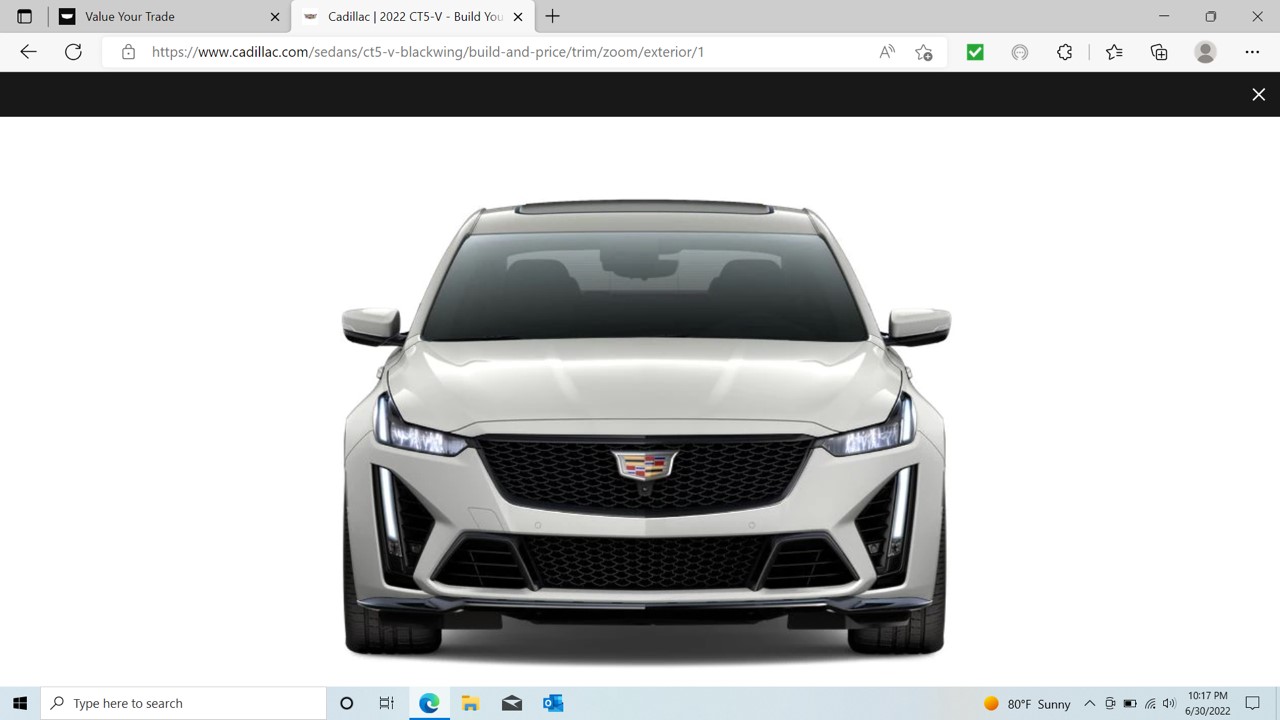Viewport: 1280px width, 720px height.
Task: Open the notification center
Action: 1252,704
